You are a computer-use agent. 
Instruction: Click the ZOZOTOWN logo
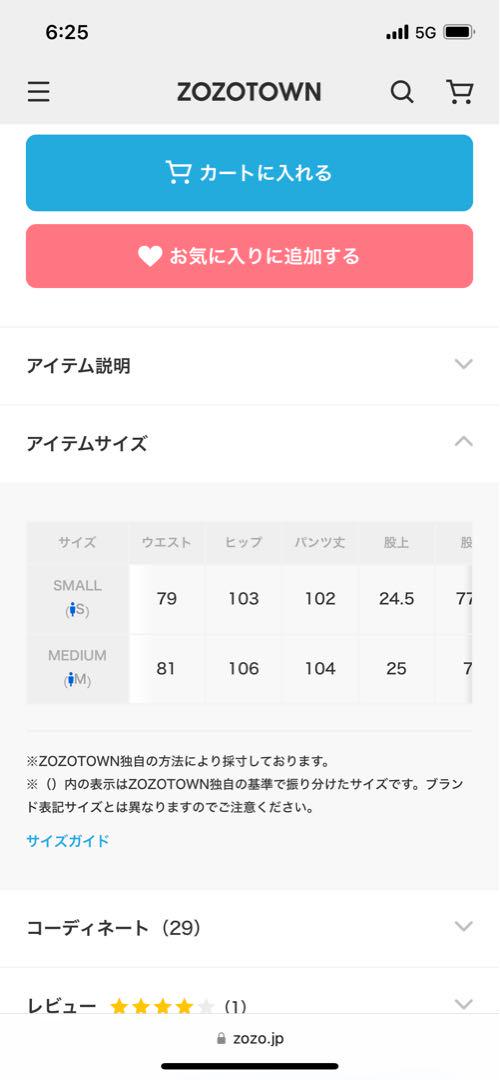point(249,92)
